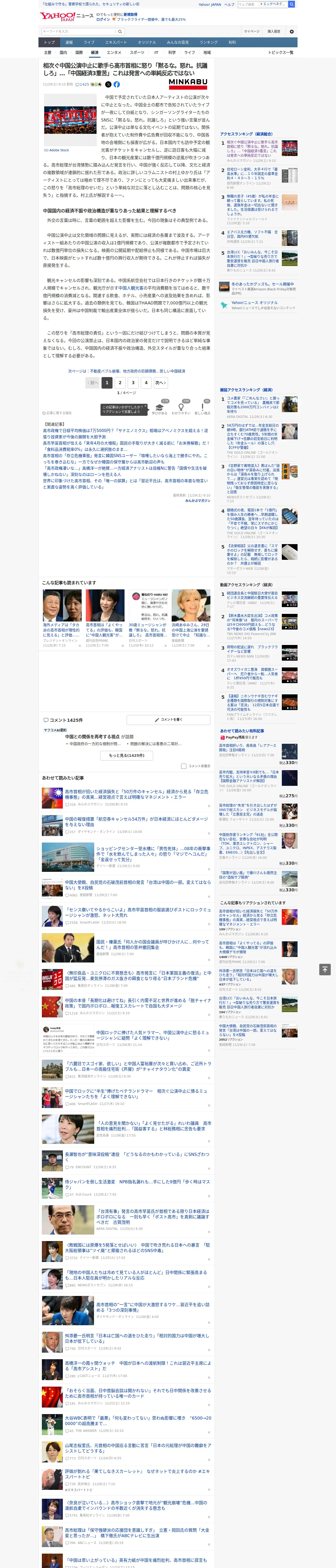Open the みんなの意見 navigation tab

click(177, 43)
